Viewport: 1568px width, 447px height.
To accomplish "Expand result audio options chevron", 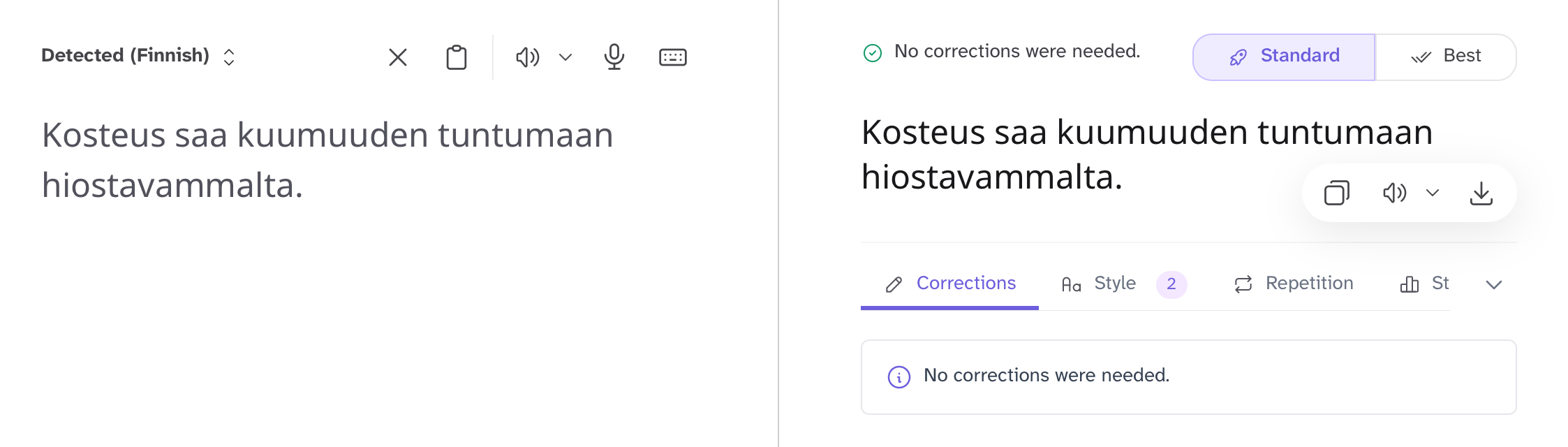I will [1433, 193].
